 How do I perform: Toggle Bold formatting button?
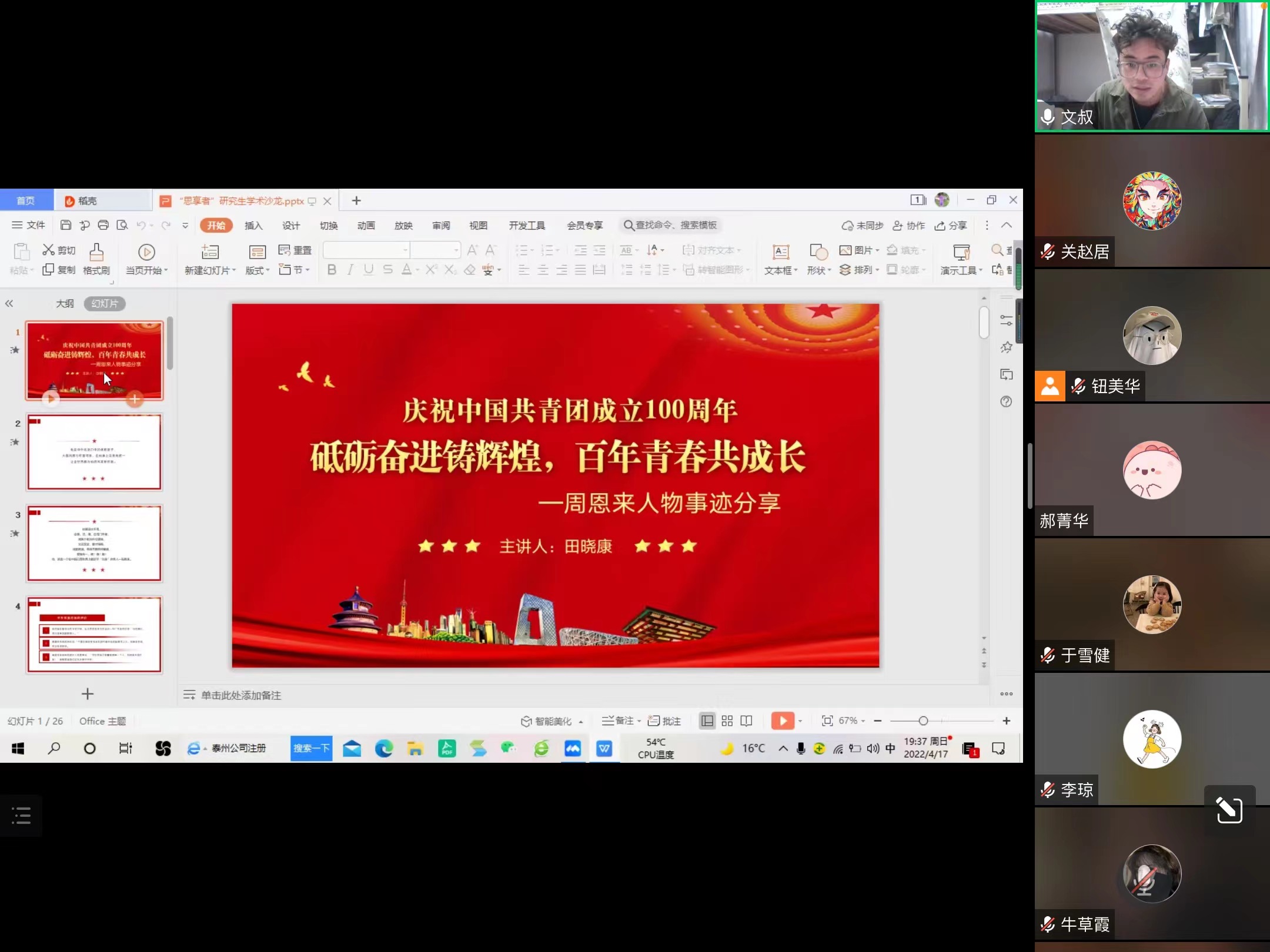(332, 270)
